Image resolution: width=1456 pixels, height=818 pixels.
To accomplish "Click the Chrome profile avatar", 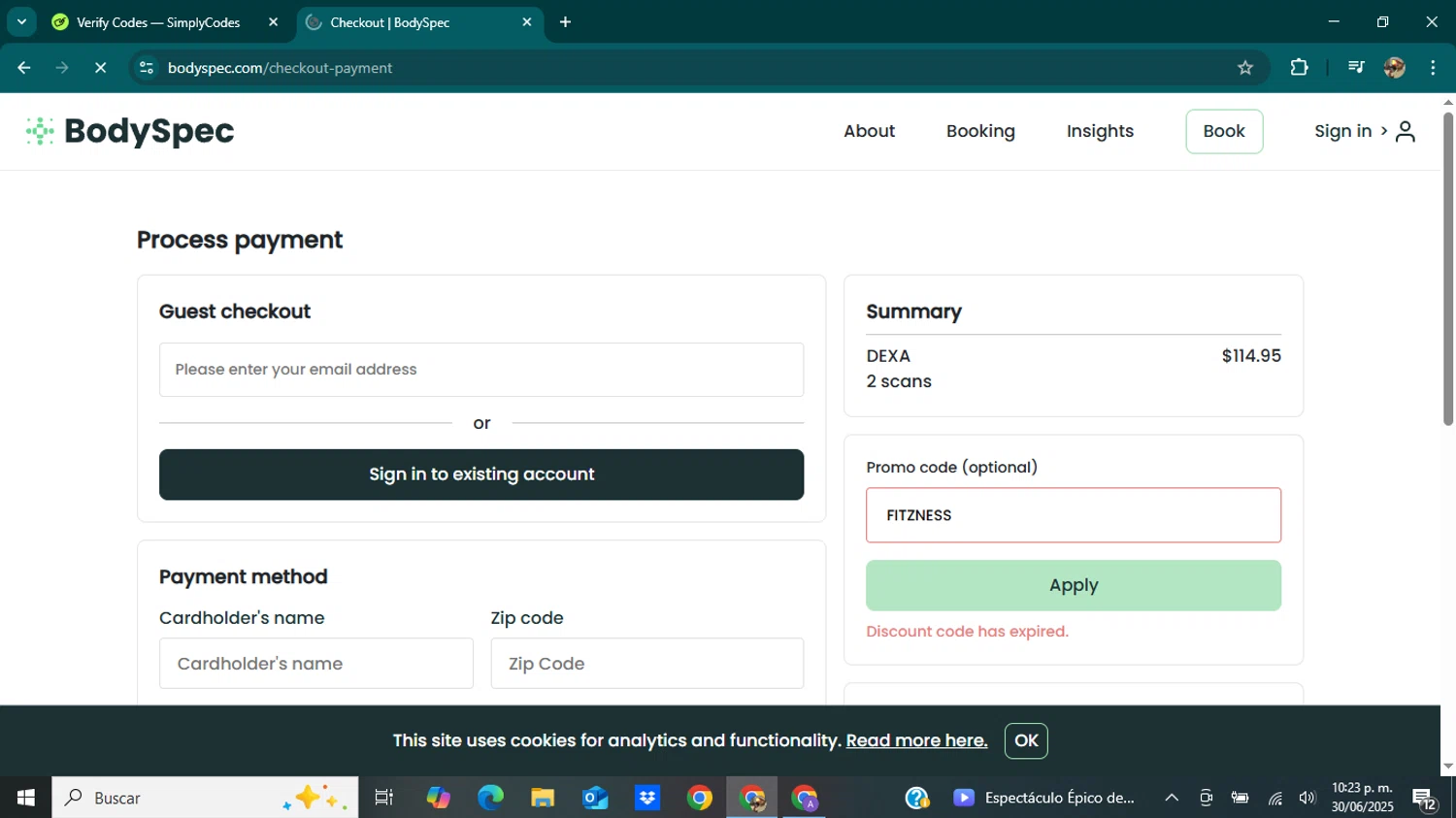I will 1395,68.
